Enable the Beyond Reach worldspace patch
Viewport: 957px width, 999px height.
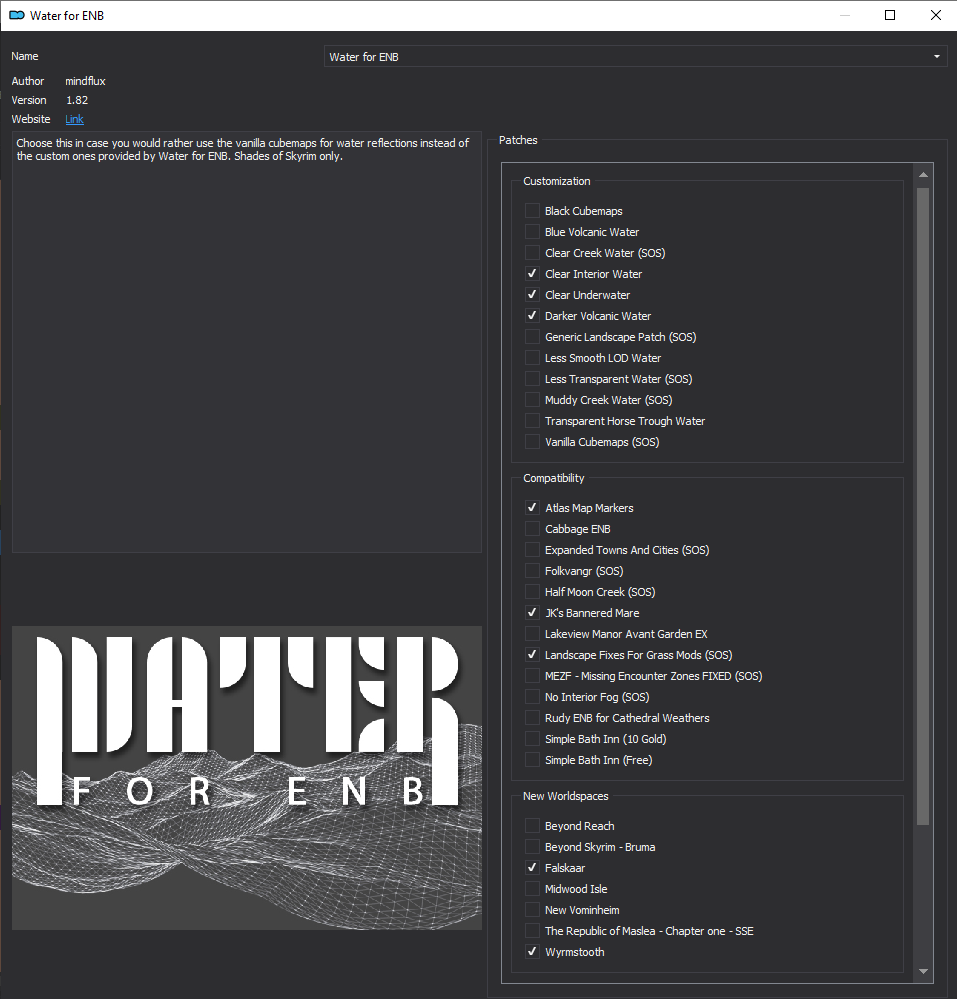click(532, 826)
